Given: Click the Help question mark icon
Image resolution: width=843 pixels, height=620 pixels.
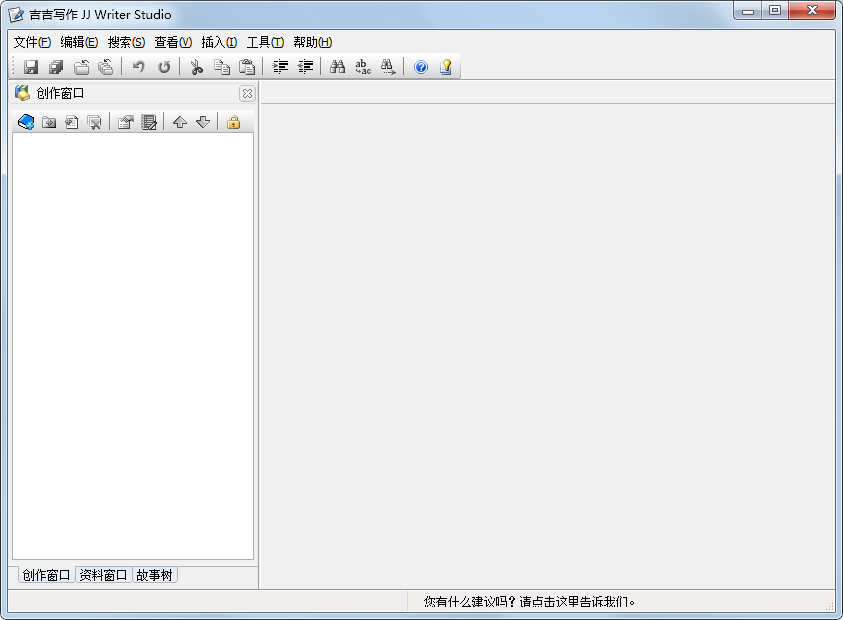Looking at the screenshot, I should (x=420, y=66).
